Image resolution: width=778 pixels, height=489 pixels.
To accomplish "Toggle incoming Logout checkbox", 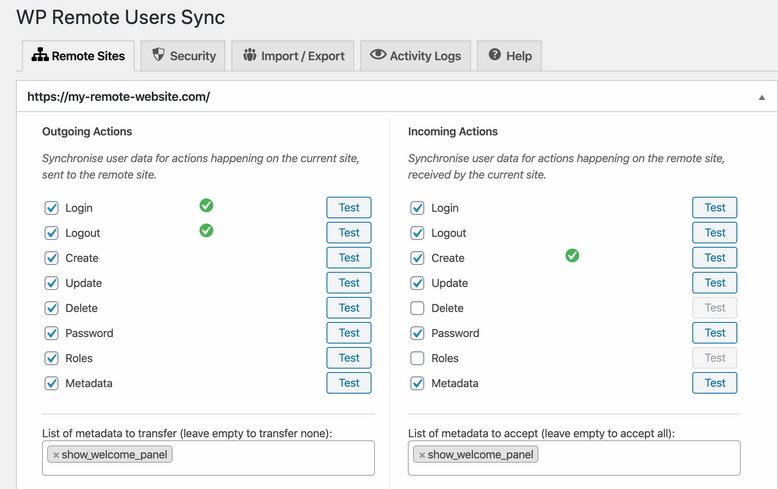I will click(x=417, y=233).
